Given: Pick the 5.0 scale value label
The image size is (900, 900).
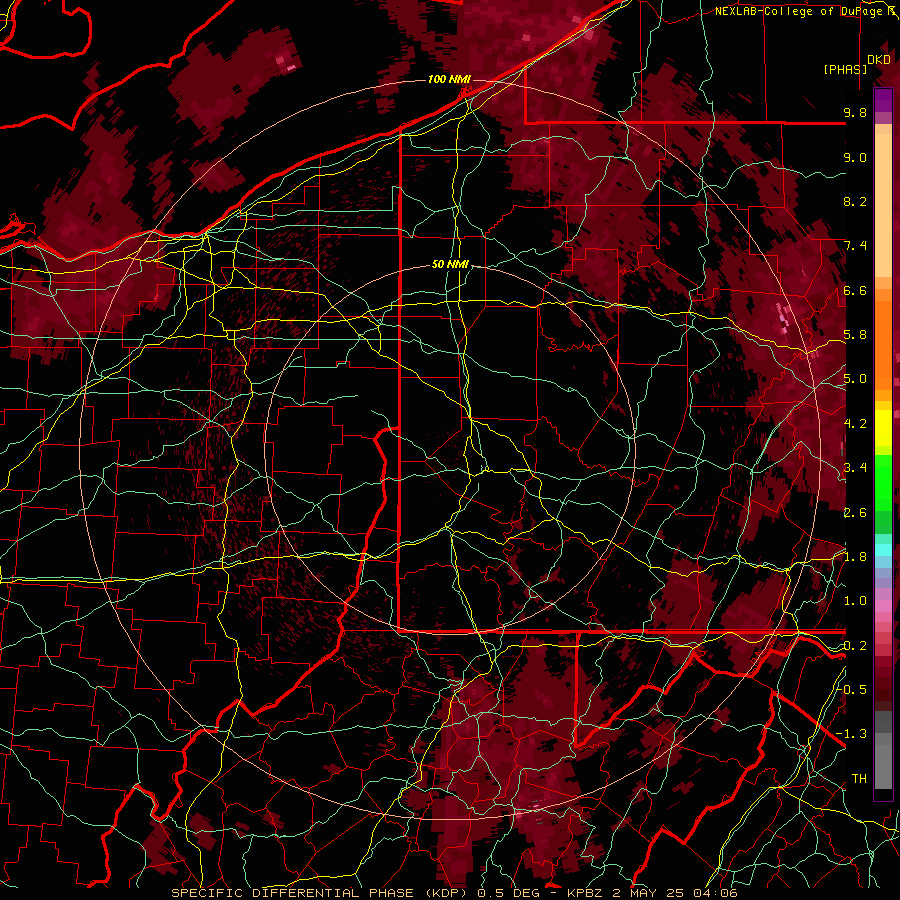Looking at the screenshot, I should (x=855, y=379).
